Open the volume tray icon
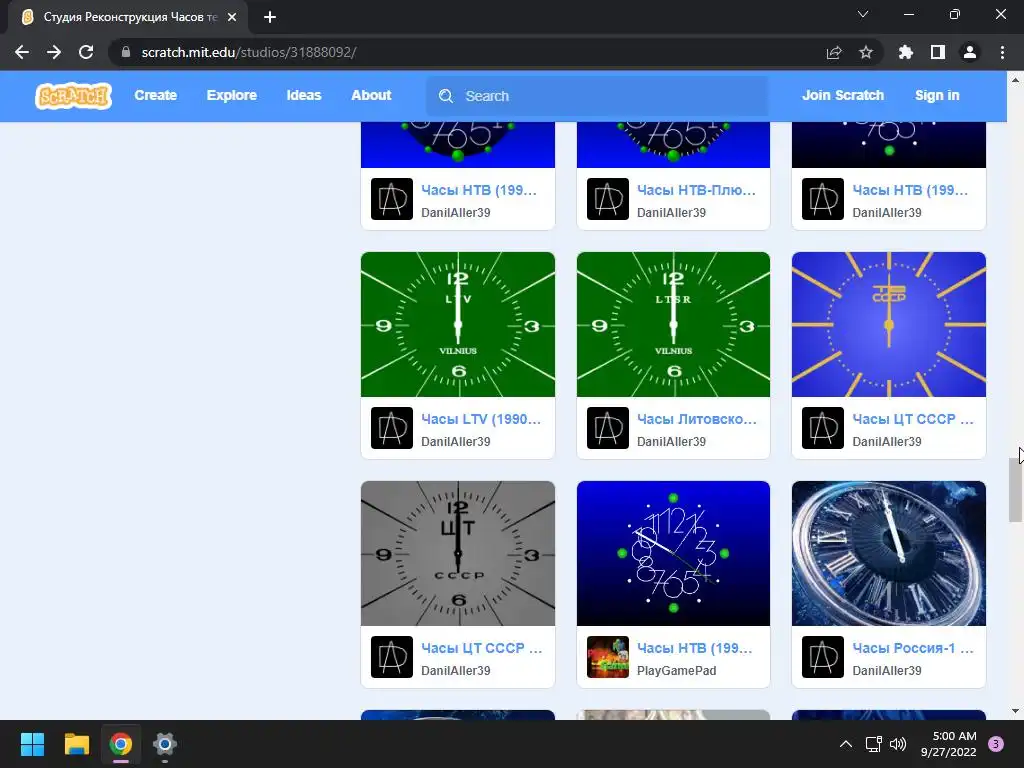The height and width of the screenshot is (768, 1024). 898,744
